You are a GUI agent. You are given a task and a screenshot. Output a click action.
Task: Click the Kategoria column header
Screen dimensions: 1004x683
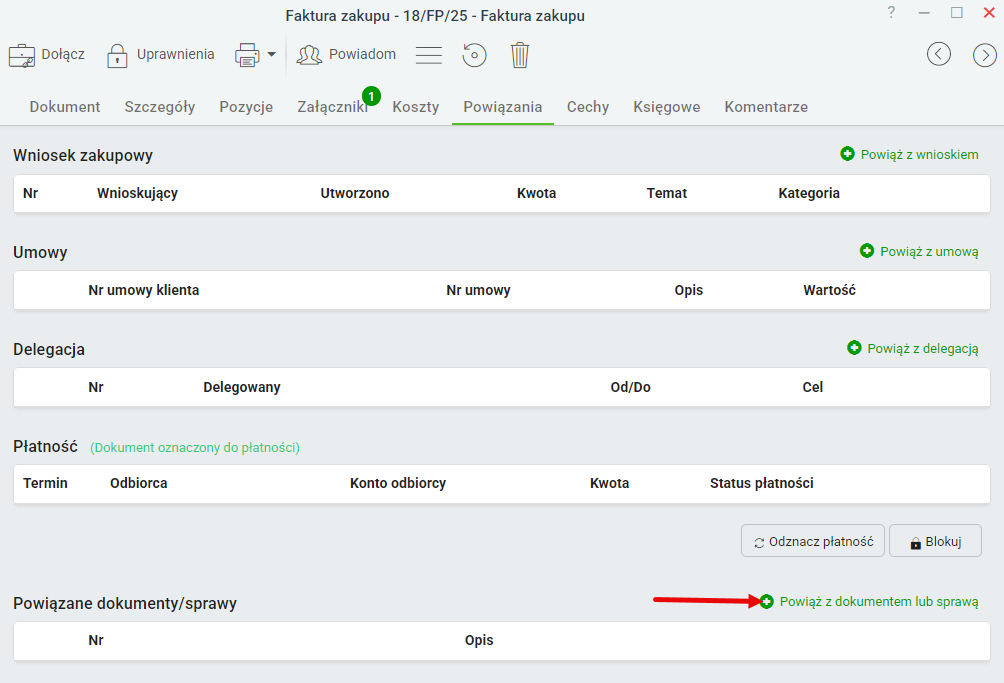coord(809,193)
